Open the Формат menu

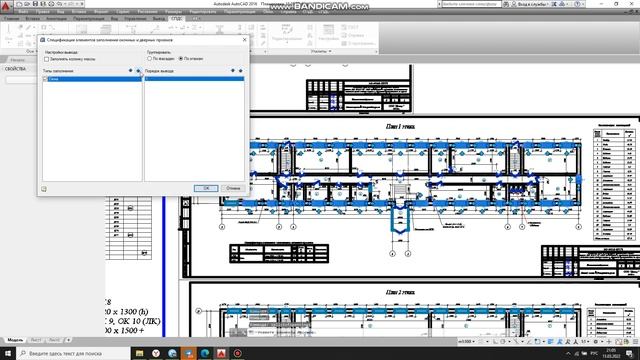(x=101, y=12)
